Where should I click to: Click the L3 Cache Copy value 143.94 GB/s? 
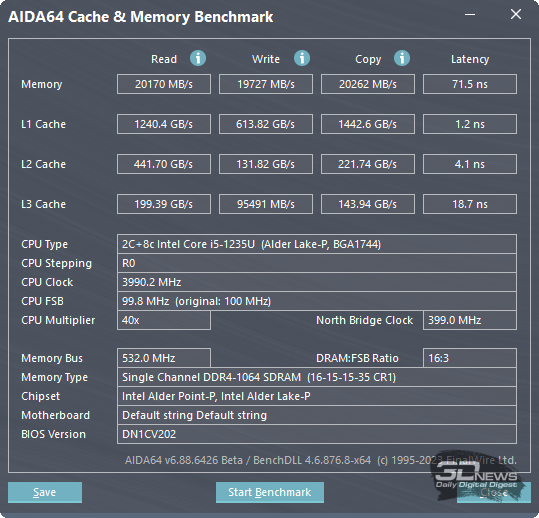[368, 204]
